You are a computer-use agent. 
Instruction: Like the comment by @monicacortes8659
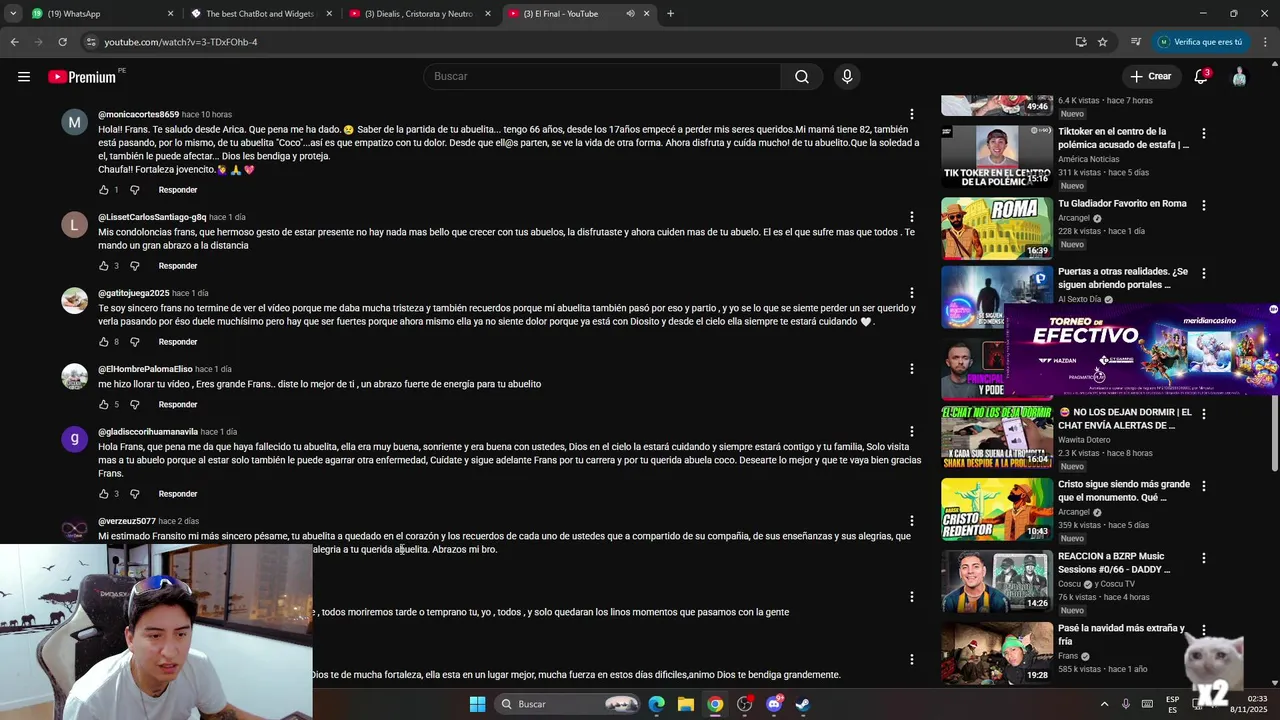pyautogui.click(x=103, y=190)
